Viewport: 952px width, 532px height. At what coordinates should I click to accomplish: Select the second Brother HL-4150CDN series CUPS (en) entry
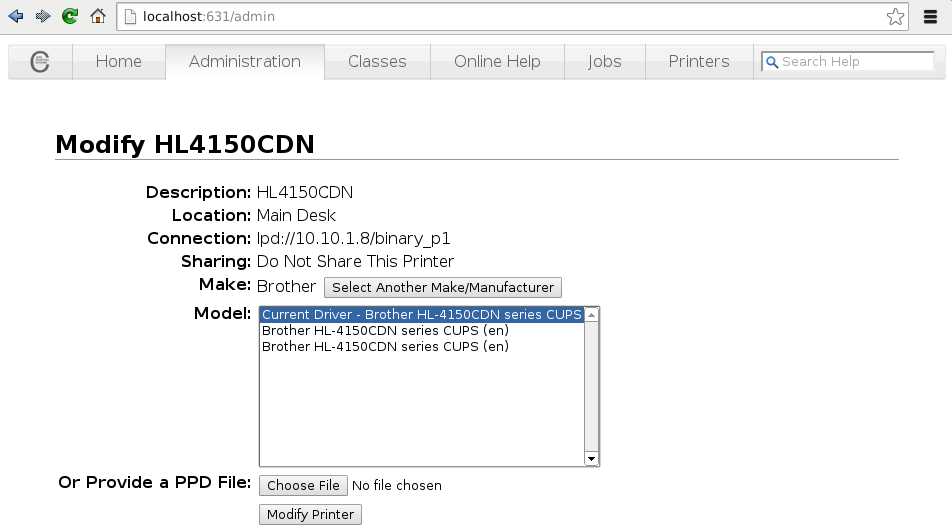click(x=422, y=330)
